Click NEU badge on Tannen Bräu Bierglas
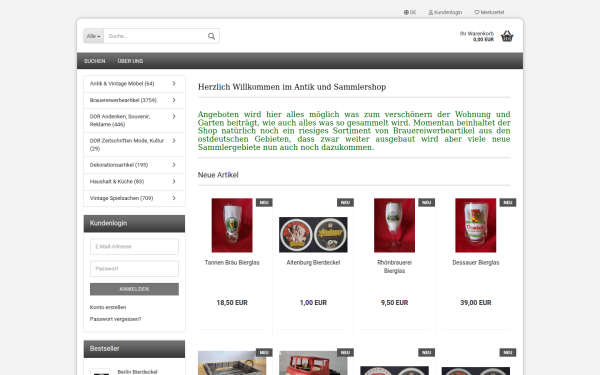Viewport: 600px width, 375px height. pyautogui.click(x=264, y=202)
